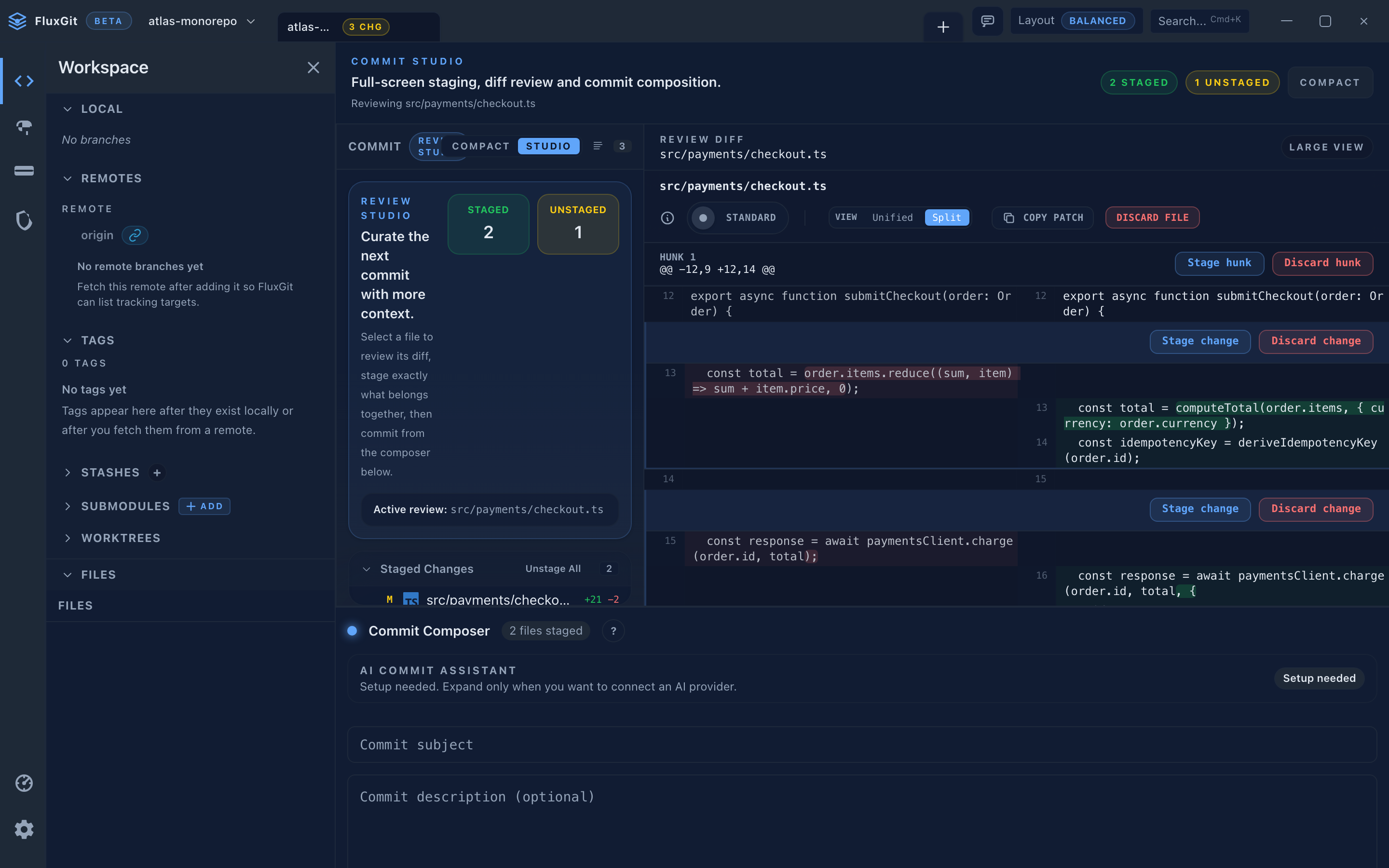The image size is (1389, 868).
Task: Toggle COMPACT button in header
Action: tap(1330, 82)
